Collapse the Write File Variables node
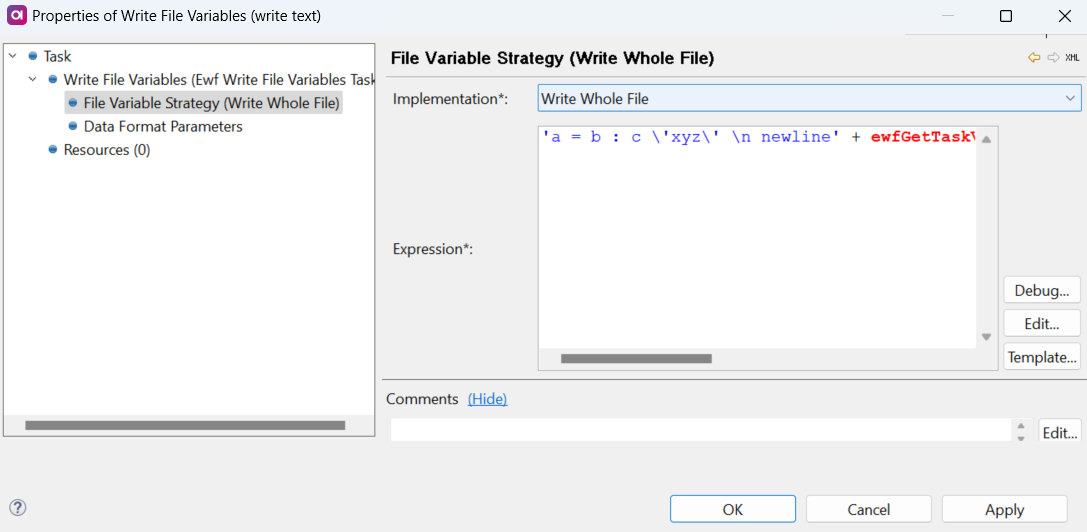Image resolution: width=1087 pixels, height=532 pixels. point(32,79)
